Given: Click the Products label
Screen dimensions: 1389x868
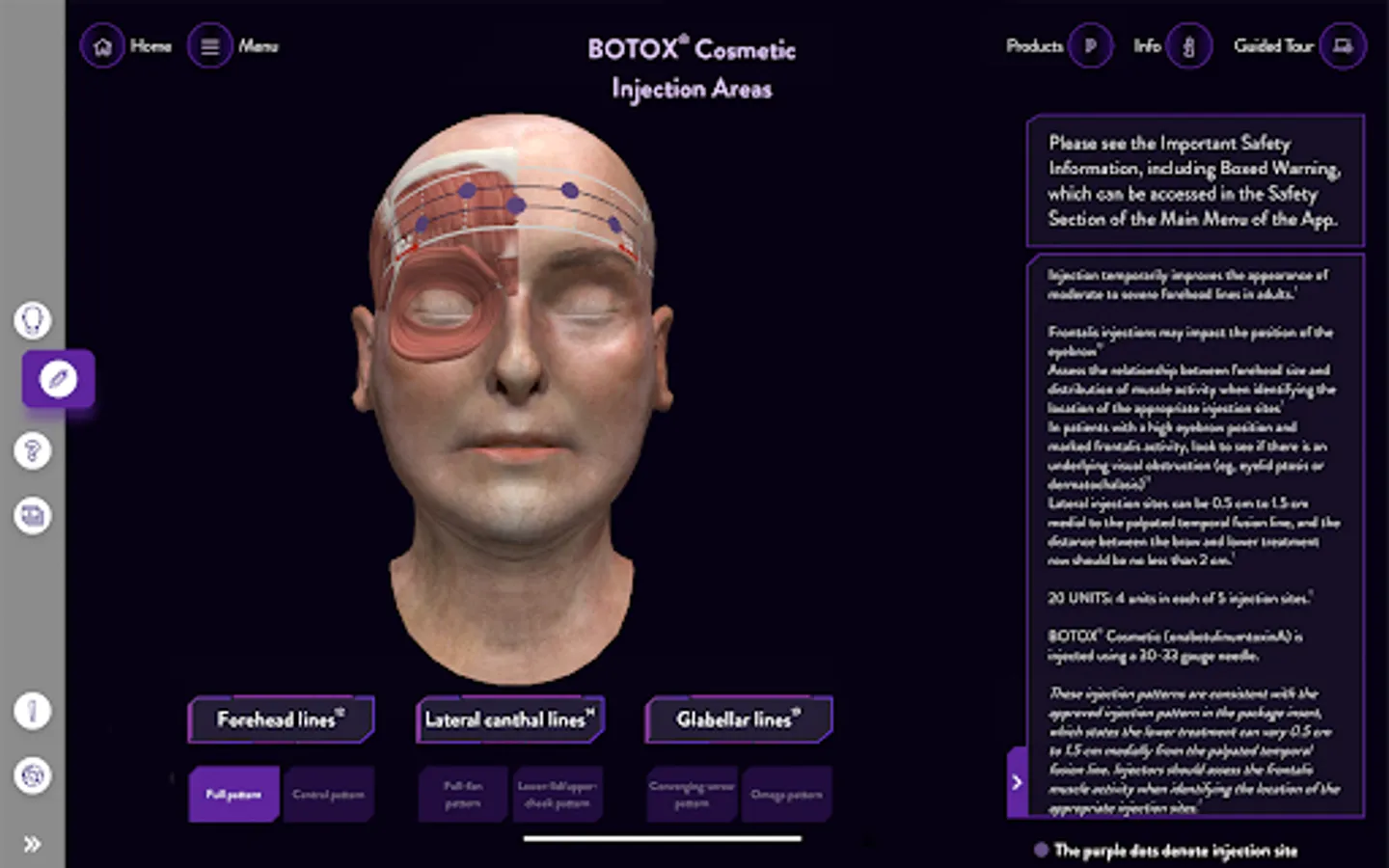Looking at the screenshot, I should (1034, 46).
